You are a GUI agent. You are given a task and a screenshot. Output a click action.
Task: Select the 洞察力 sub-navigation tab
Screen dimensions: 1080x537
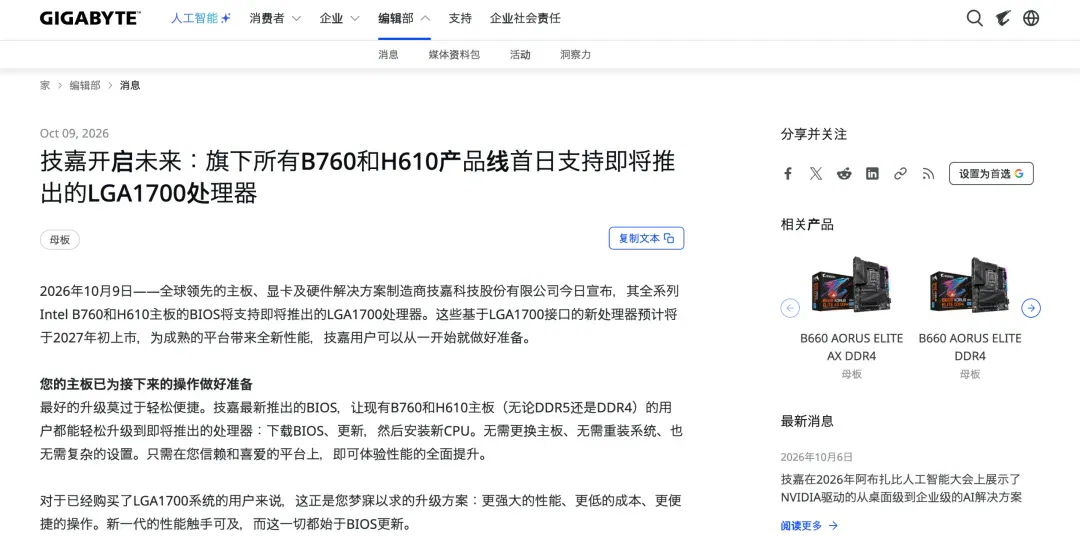tap(575, 54)
